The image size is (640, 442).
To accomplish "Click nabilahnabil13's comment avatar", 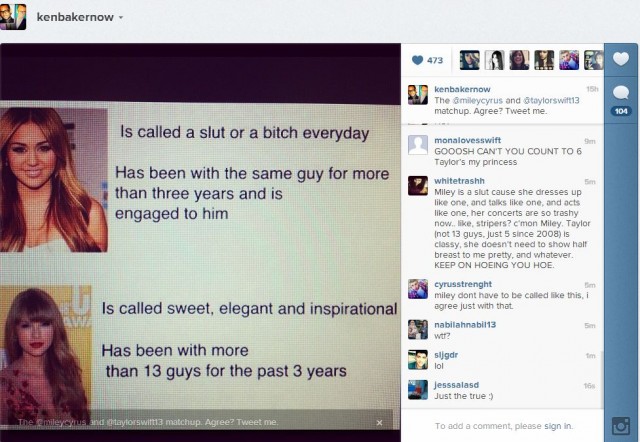I will point(417,328).
